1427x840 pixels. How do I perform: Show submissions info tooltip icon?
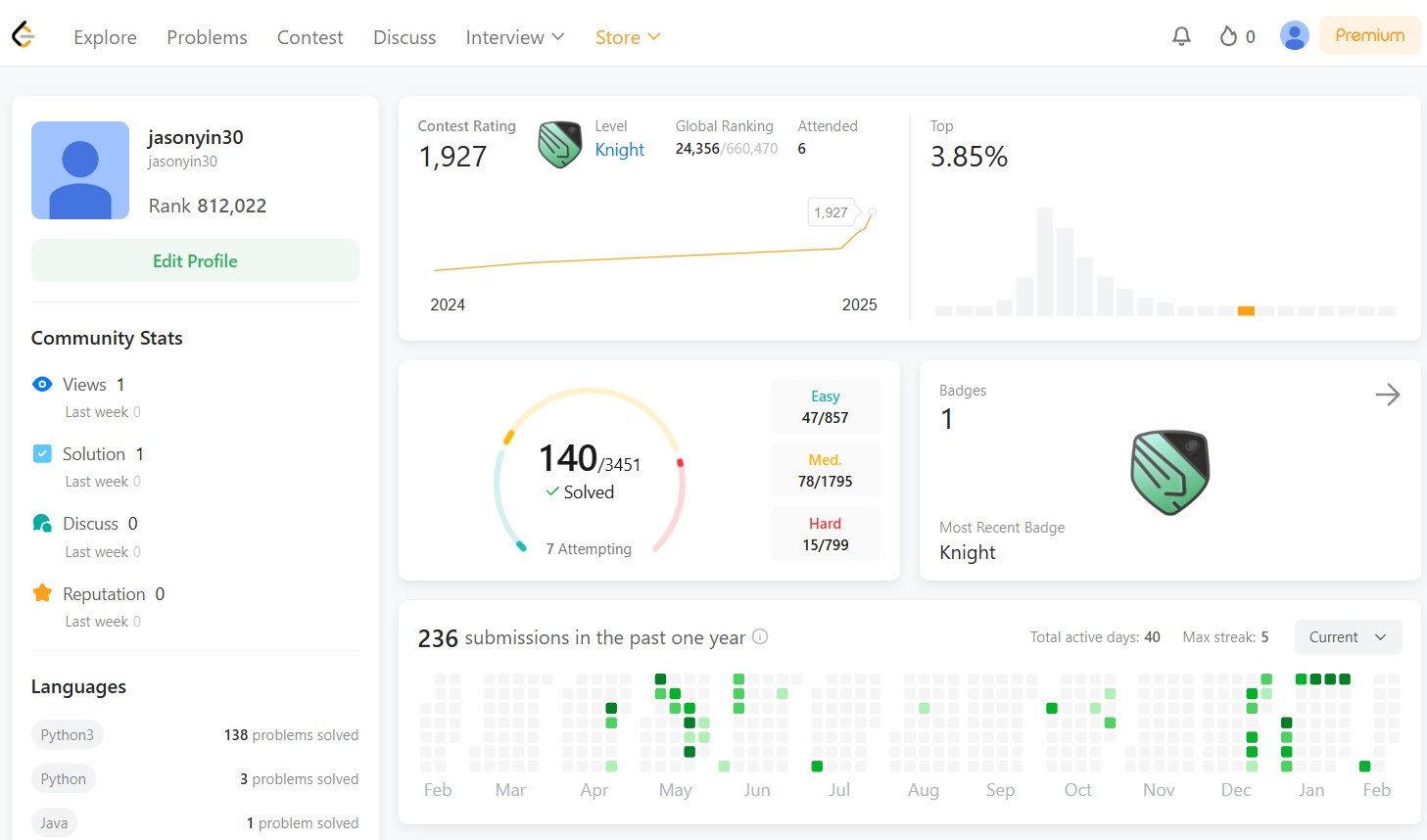click(760, 636)
